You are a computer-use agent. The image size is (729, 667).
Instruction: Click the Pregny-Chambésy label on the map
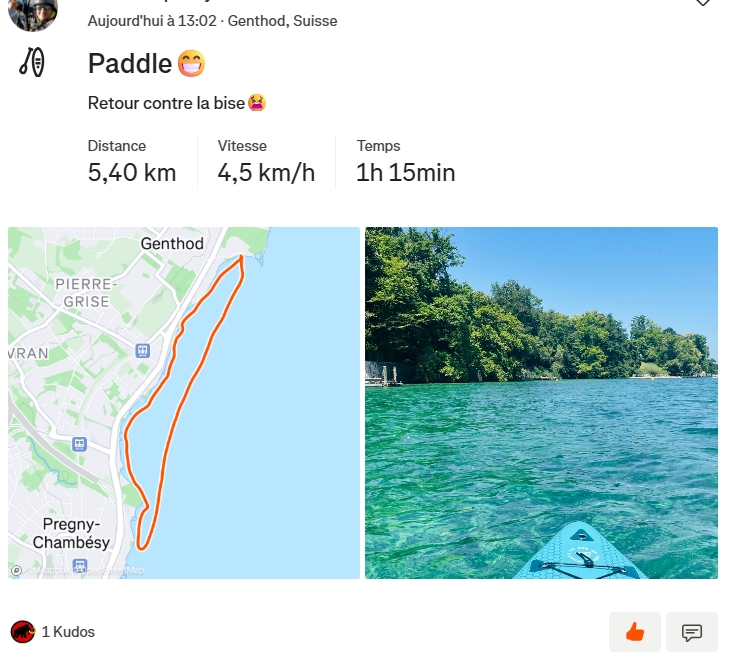click(x=70, y=533)
